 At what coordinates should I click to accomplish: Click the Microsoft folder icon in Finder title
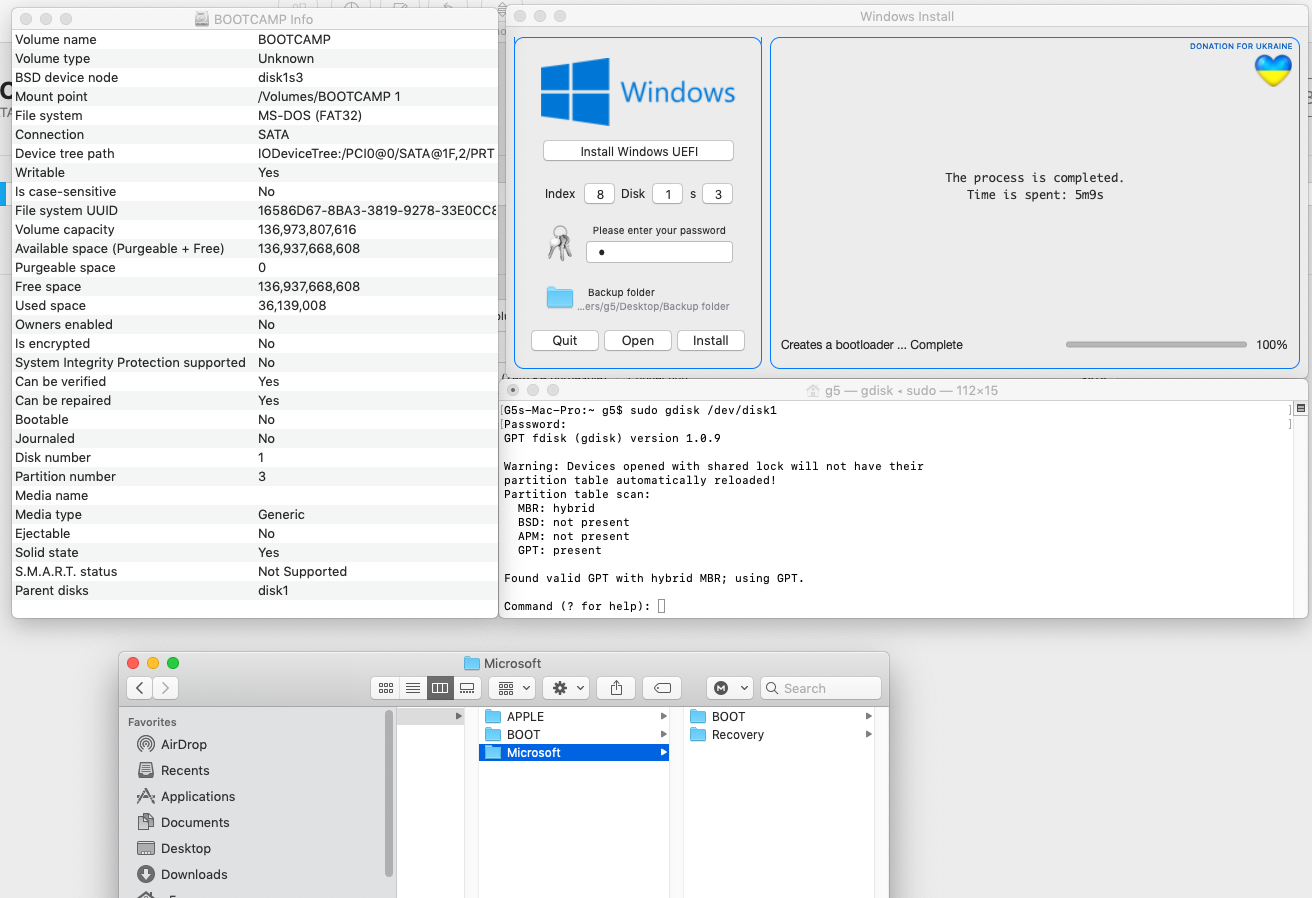pyautogui.click(x=472, y=663)
